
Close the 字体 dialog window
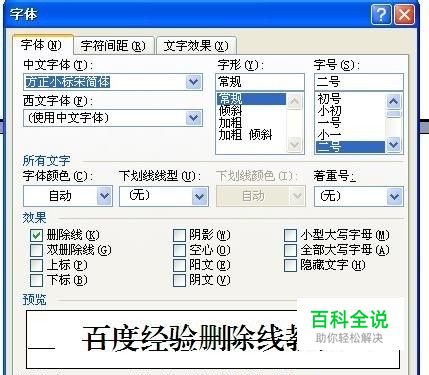404,15
